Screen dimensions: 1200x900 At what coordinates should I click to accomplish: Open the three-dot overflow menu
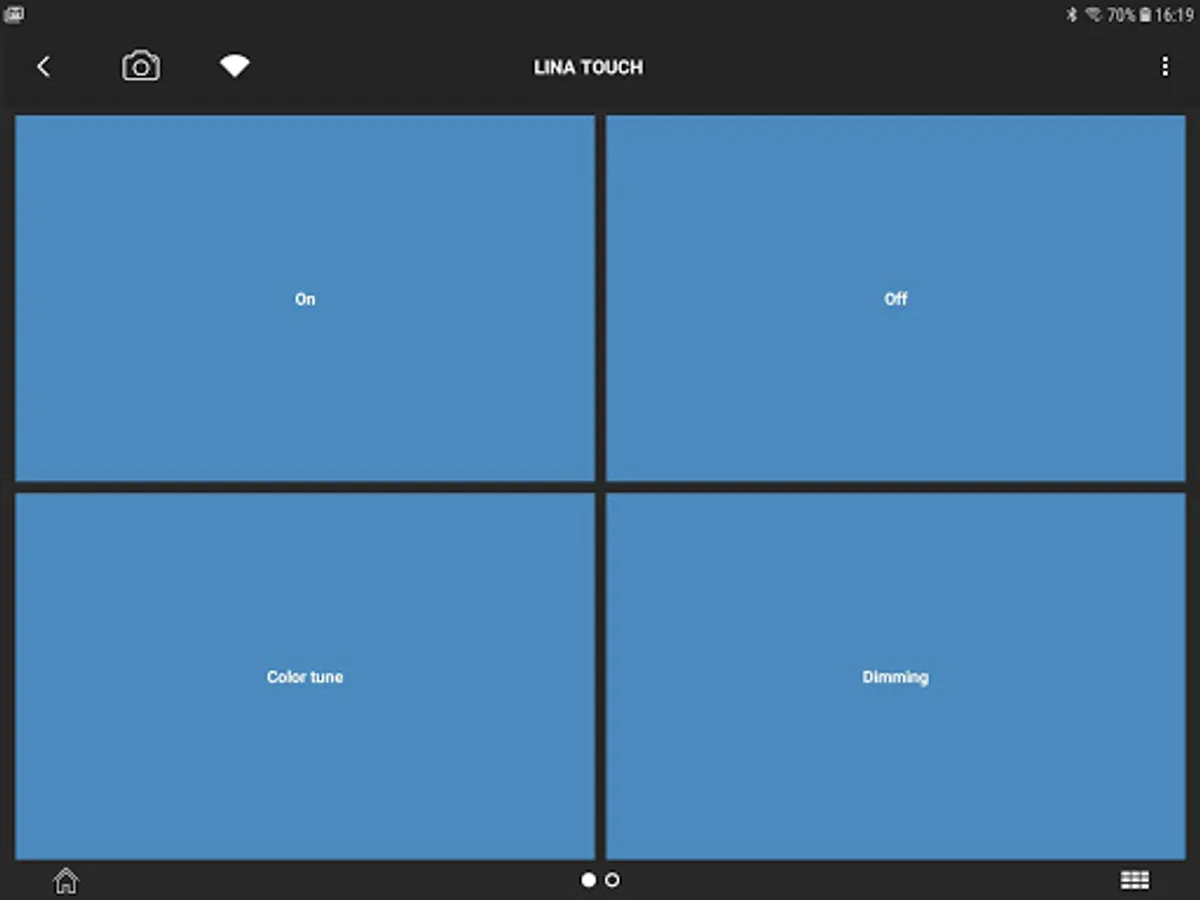click(x=1165, y=67)
